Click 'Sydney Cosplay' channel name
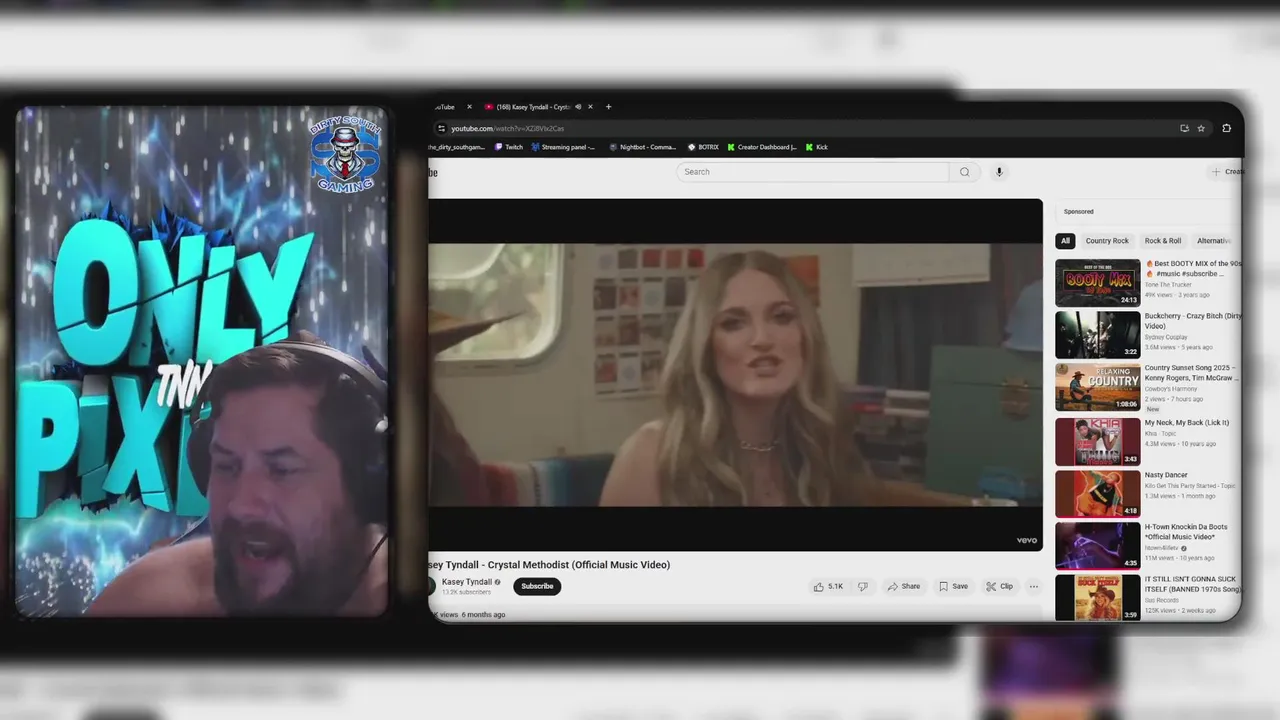Image resolution: width=1280 pixels, height=720 pixels. [1166, 337]
